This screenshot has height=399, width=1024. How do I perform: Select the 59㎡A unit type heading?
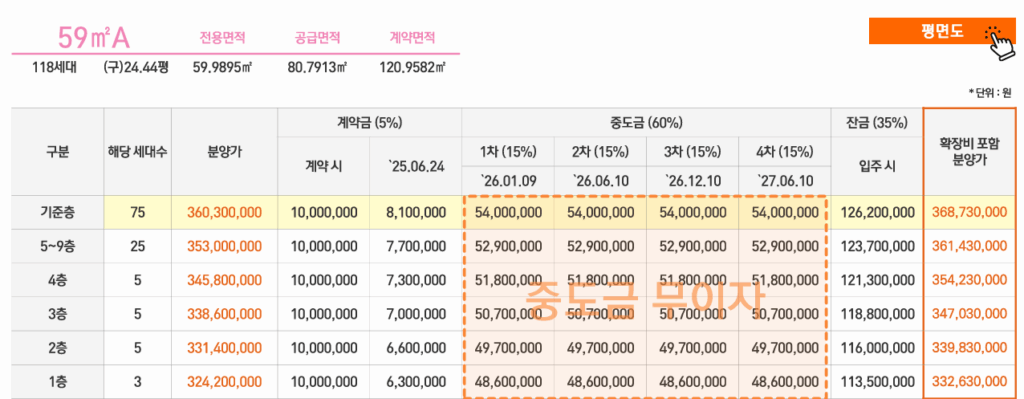[x=94, y=39]
